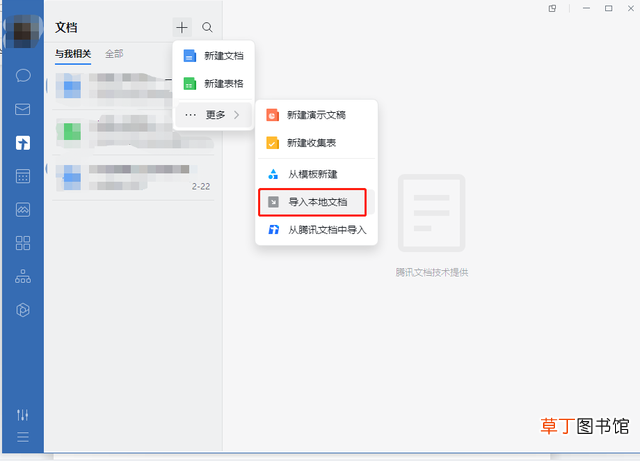
Task: Open the hamburger menu at sidebar bottom
Action: point(23,437)
